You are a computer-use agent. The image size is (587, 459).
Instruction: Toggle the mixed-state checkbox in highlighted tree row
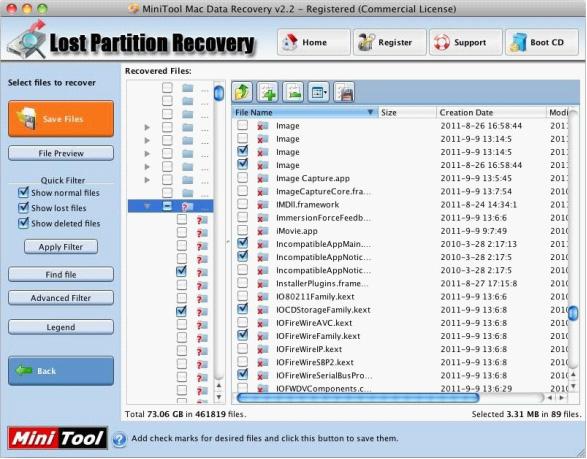(167, 206)
